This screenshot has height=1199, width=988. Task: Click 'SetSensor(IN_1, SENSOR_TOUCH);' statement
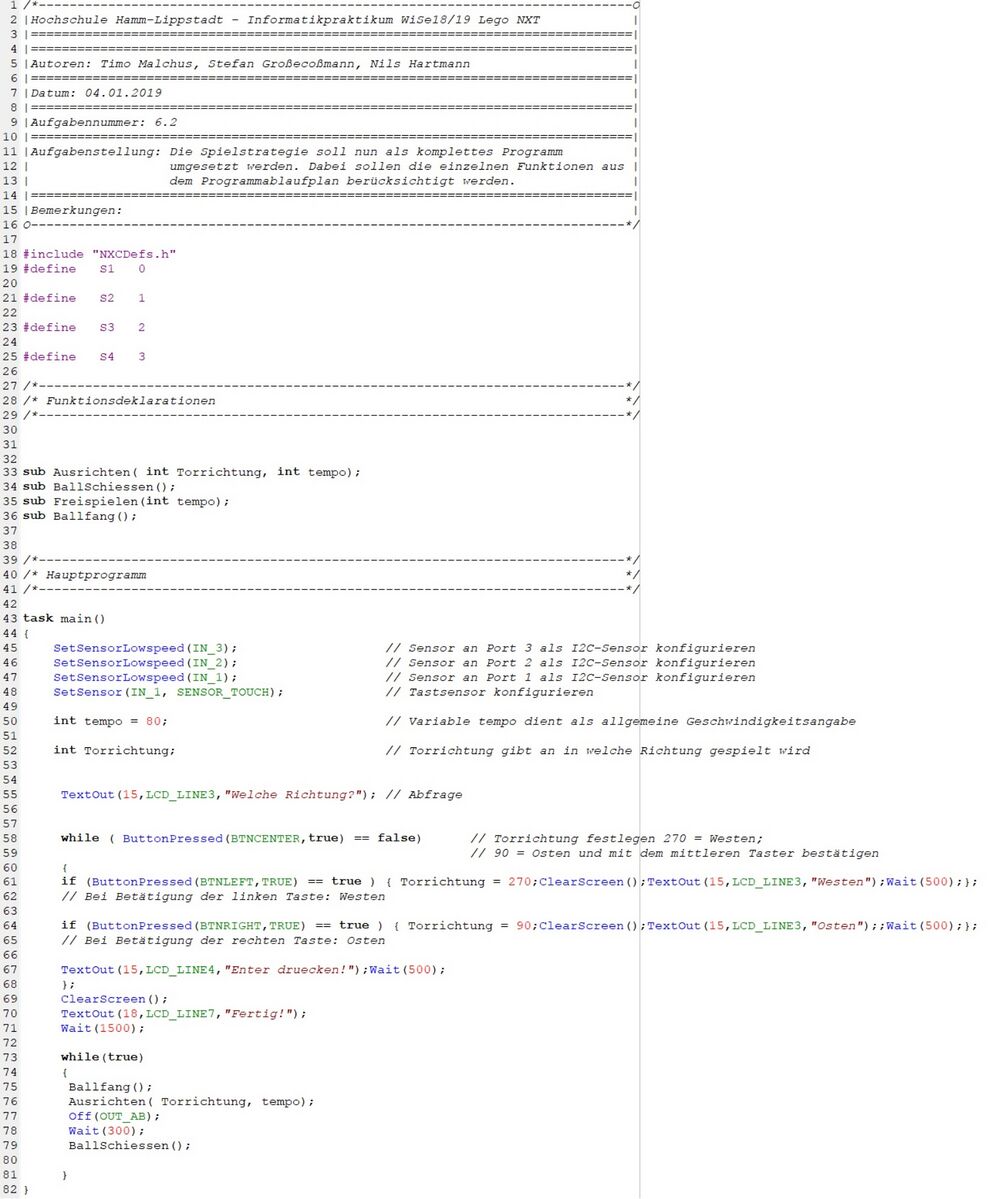click(x=168, y=692)
